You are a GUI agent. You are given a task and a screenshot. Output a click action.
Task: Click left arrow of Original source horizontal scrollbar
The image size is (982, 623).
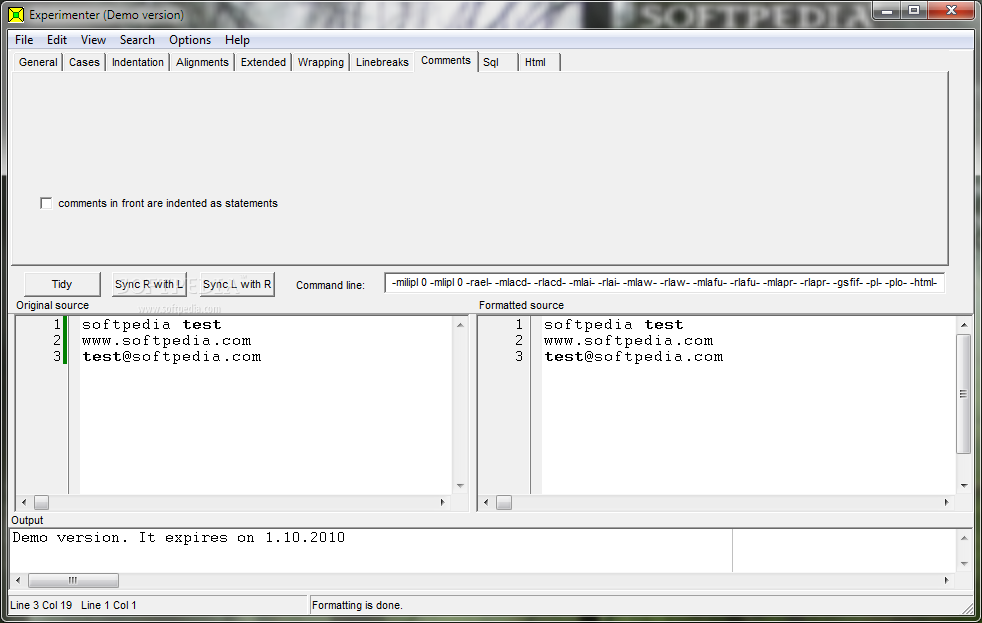[x=24, y=502]
